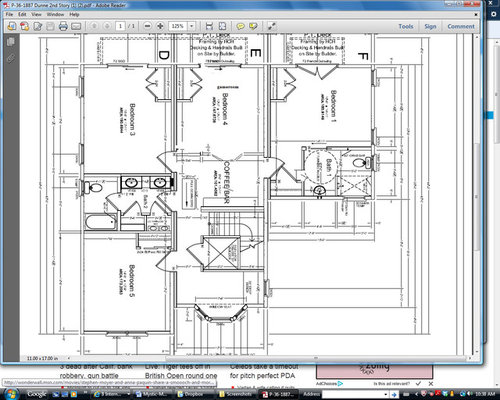The width and height of the screenshot is (500, 400).
Task: Toggle fit-to-window-width scrolling mode
Action: click(209, 26)
